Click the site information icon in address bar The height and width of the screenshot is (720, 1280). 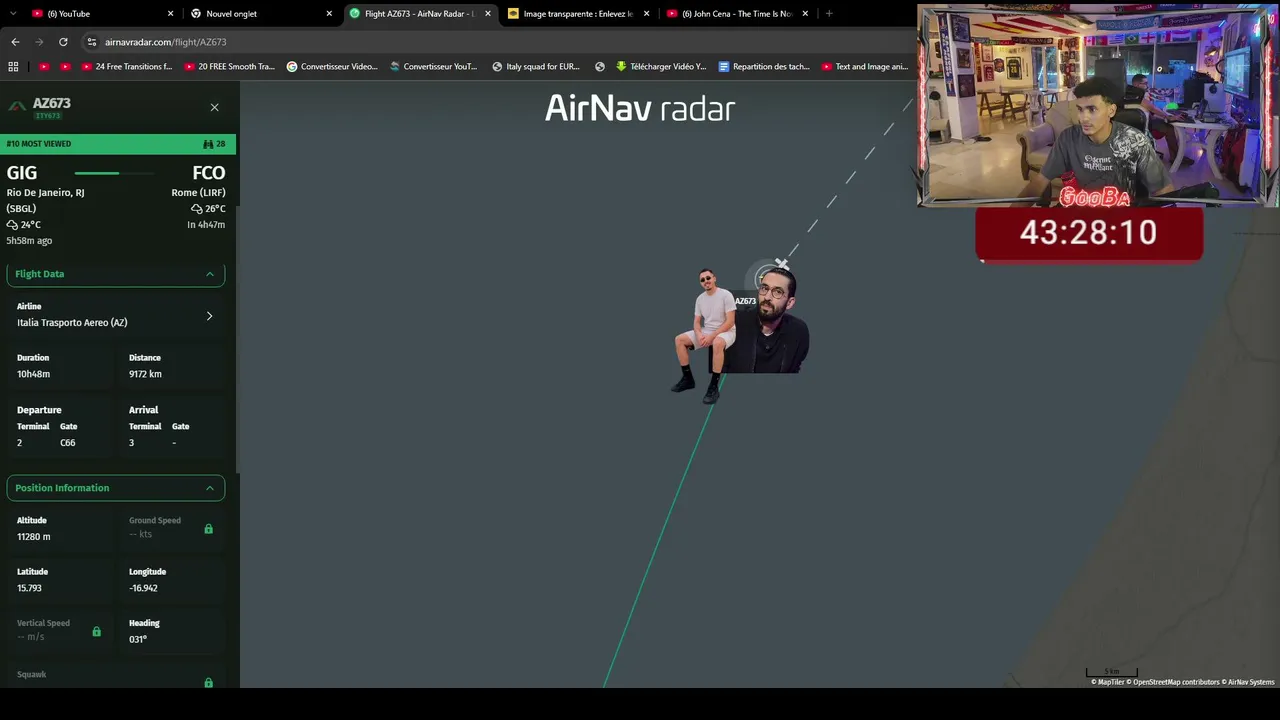point(92,42)
